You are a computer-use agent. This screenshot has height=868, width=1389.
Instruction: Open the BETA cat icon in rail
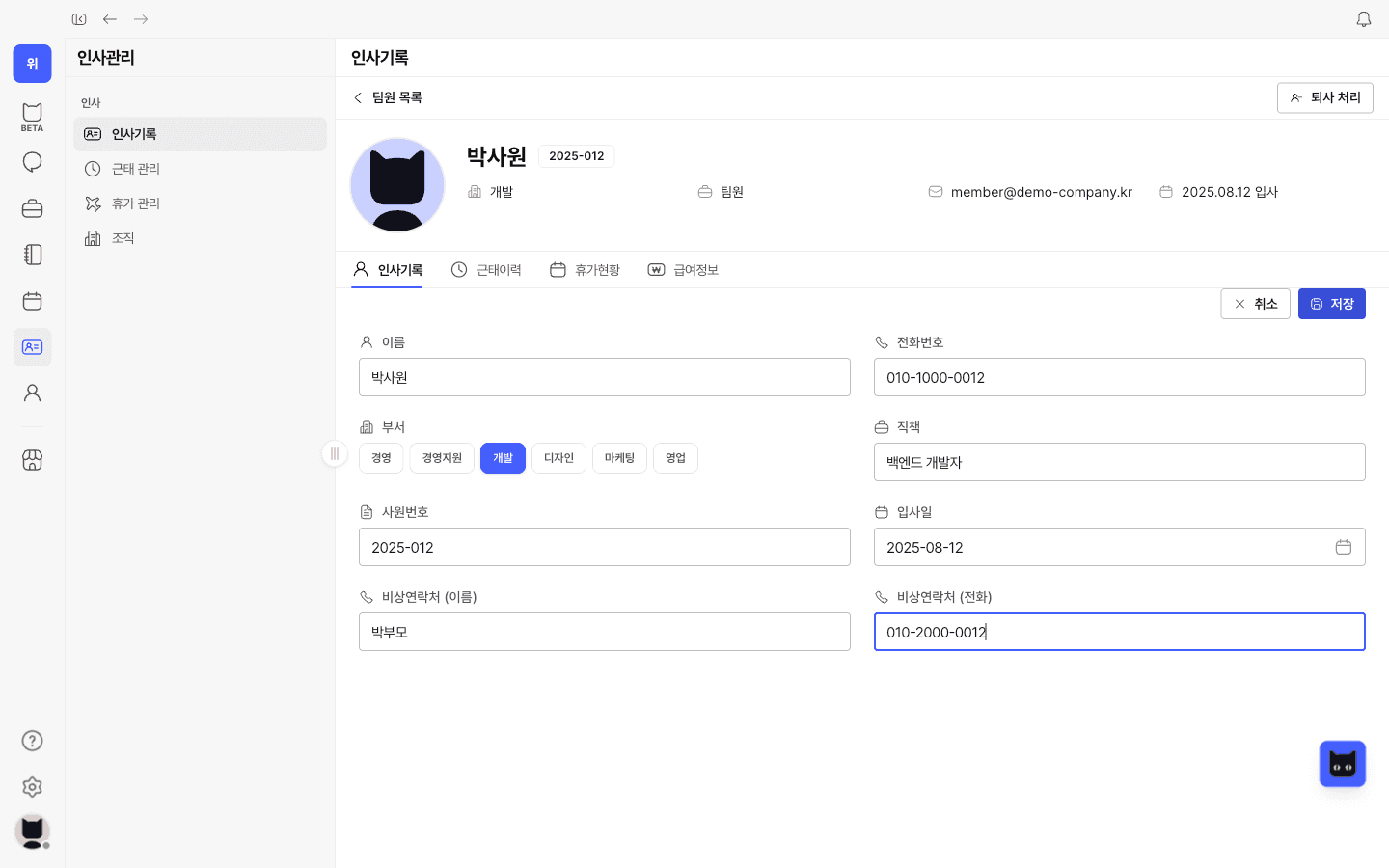coord(32,116)
